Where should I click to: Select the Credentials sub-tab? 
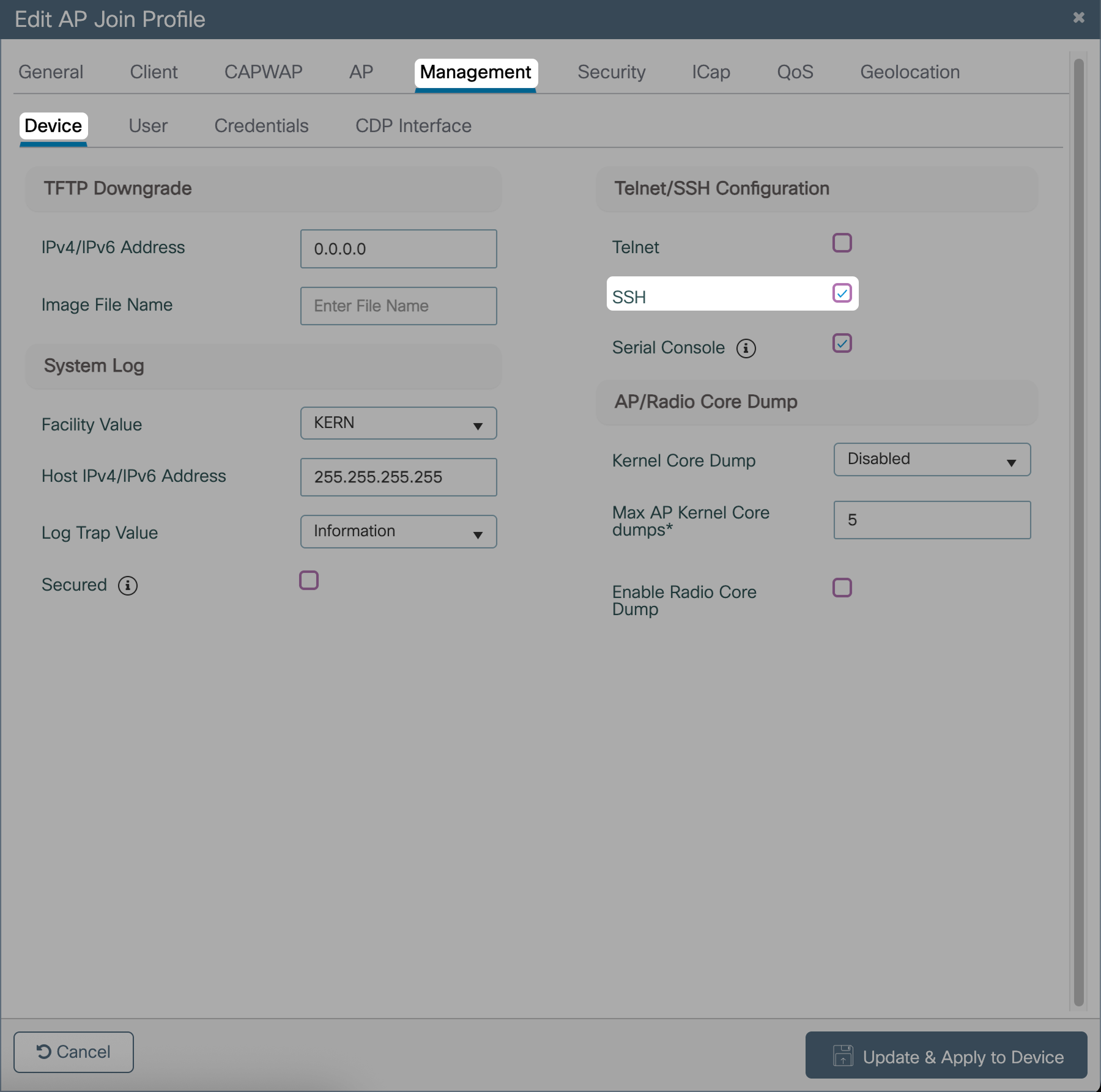[x=261, y=126]
